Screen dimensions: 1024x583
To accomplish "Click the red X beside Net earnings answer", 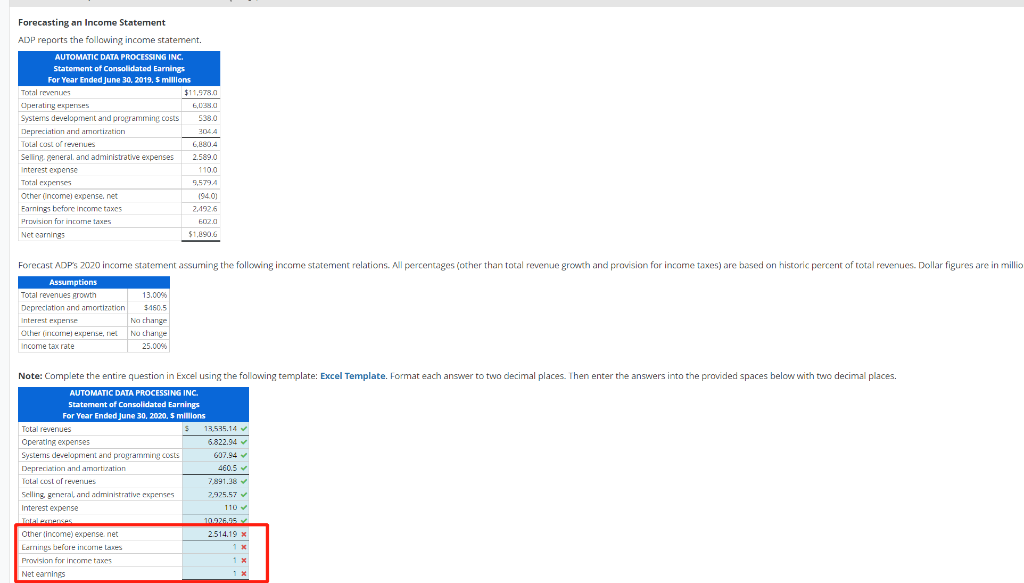I will pos(243,573).
